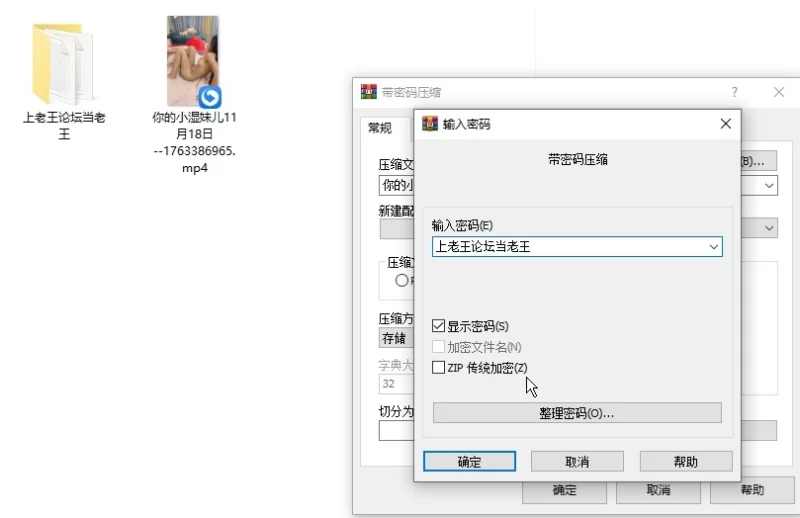Click 确定 in the background 带密码压缩 window
This screenshot has height=518, width=800.
tap(564, 490)
